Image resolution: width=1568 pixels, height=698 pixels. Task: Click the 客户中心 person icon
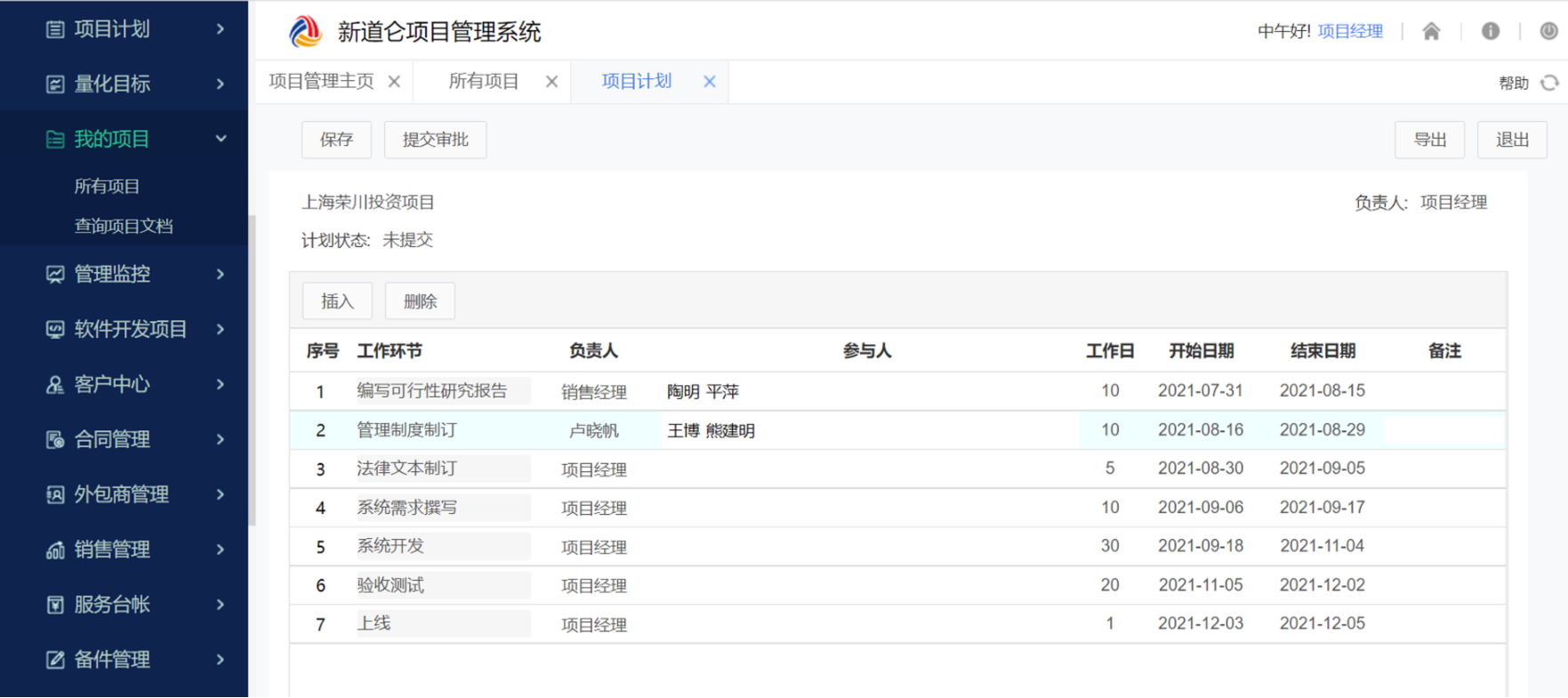pos(55,385)
